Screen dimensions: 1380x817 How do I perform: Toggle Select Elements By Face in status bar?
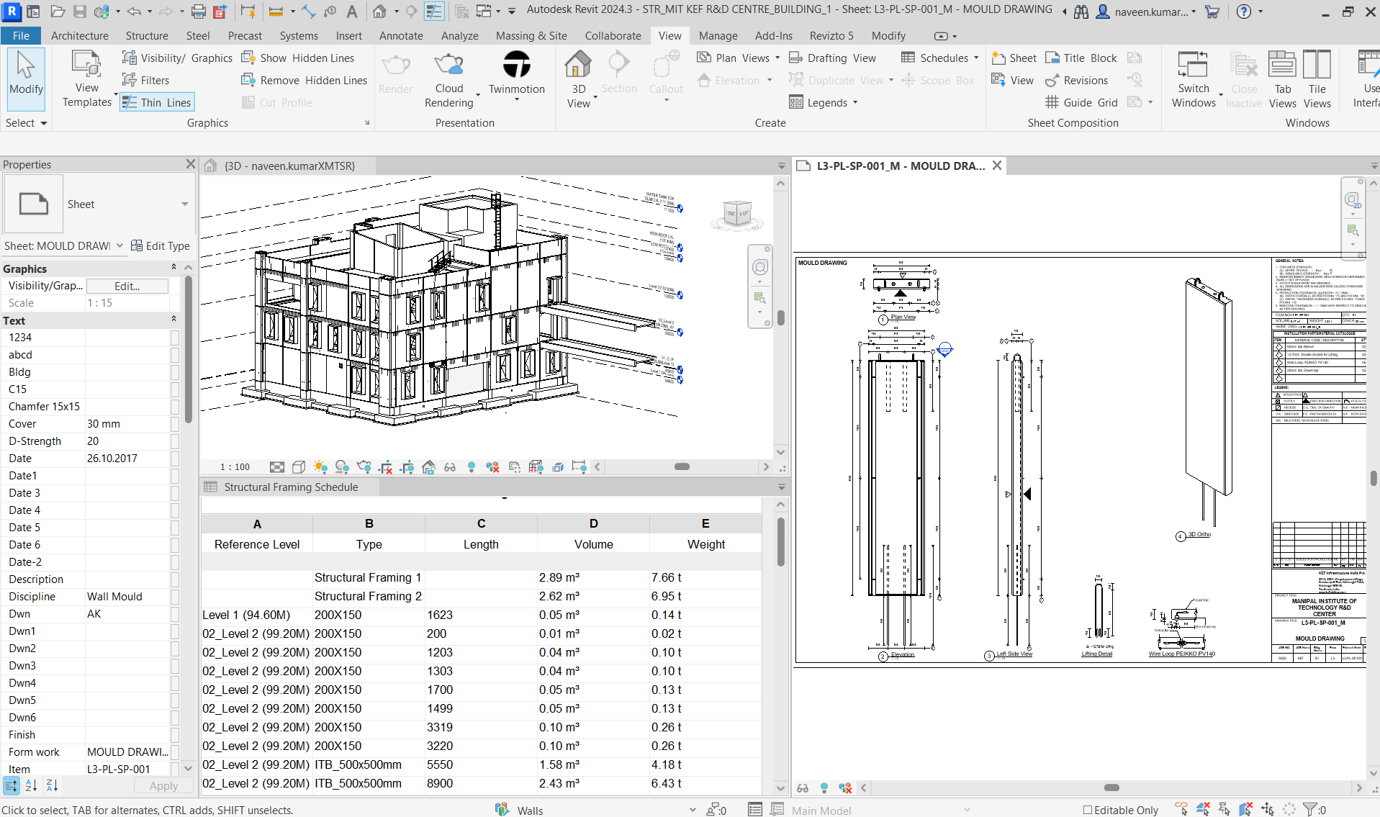point(1247,809)
